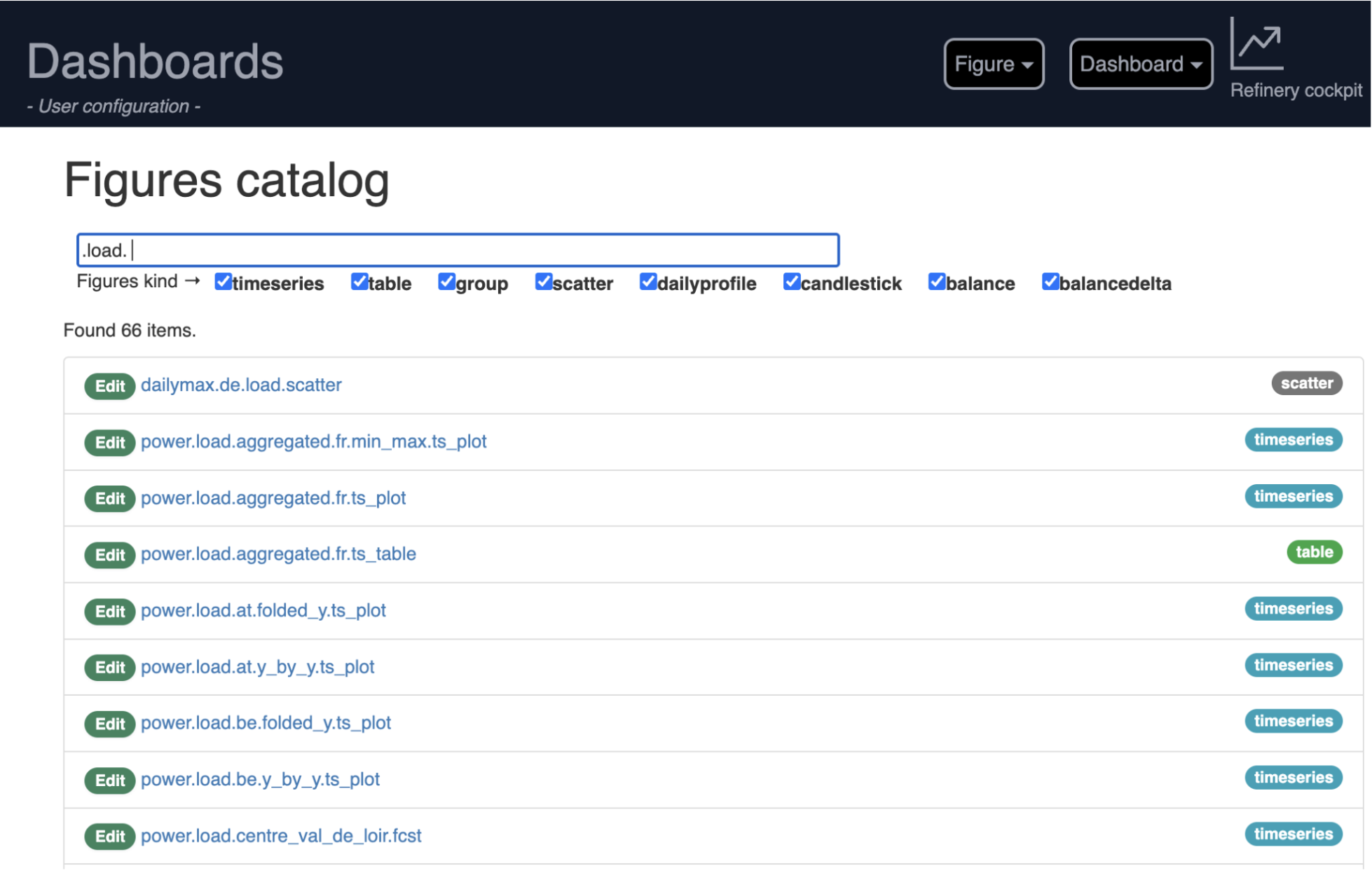
Task: Disable the candlestick filter checkbox
Action: click(792, 282)
